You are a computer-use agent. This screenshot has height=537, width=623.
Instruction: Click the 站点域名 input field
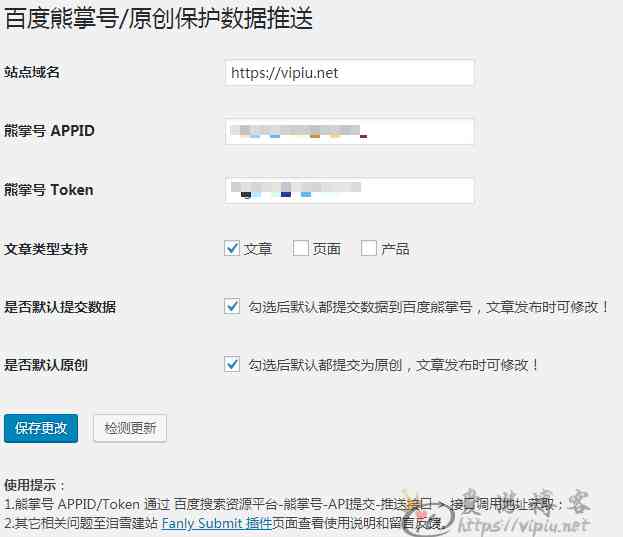(x=350, y=73)
